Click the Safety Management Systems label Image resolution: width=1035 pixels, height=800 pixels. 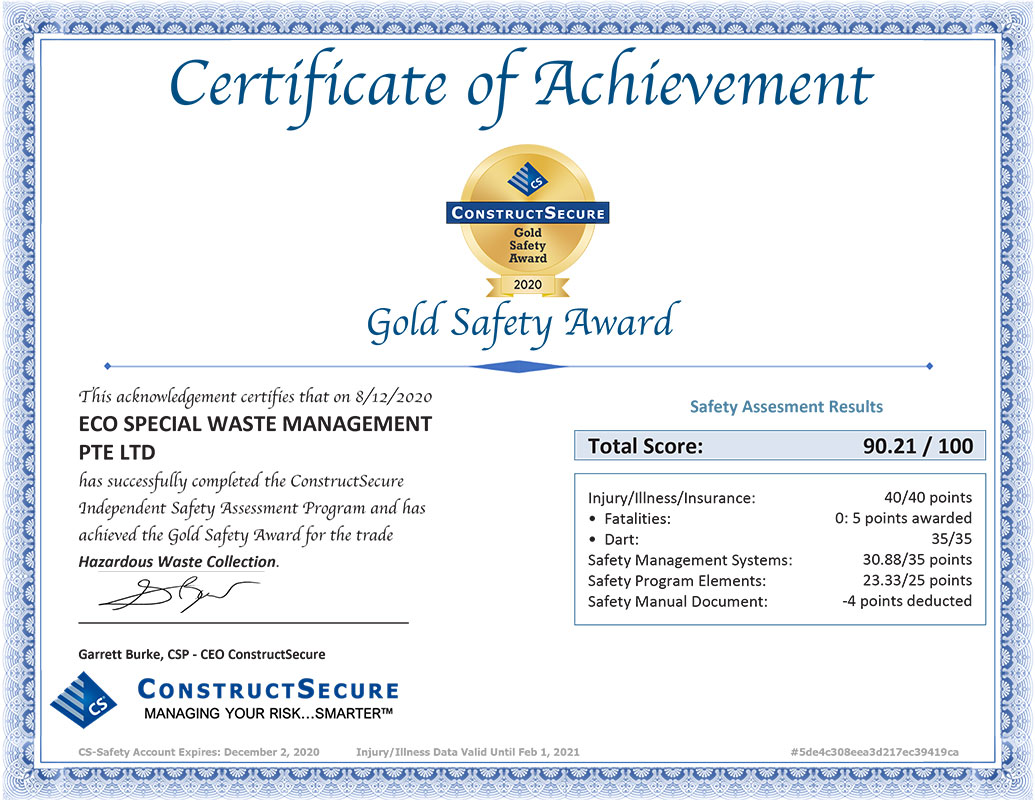tap(690, 560)
